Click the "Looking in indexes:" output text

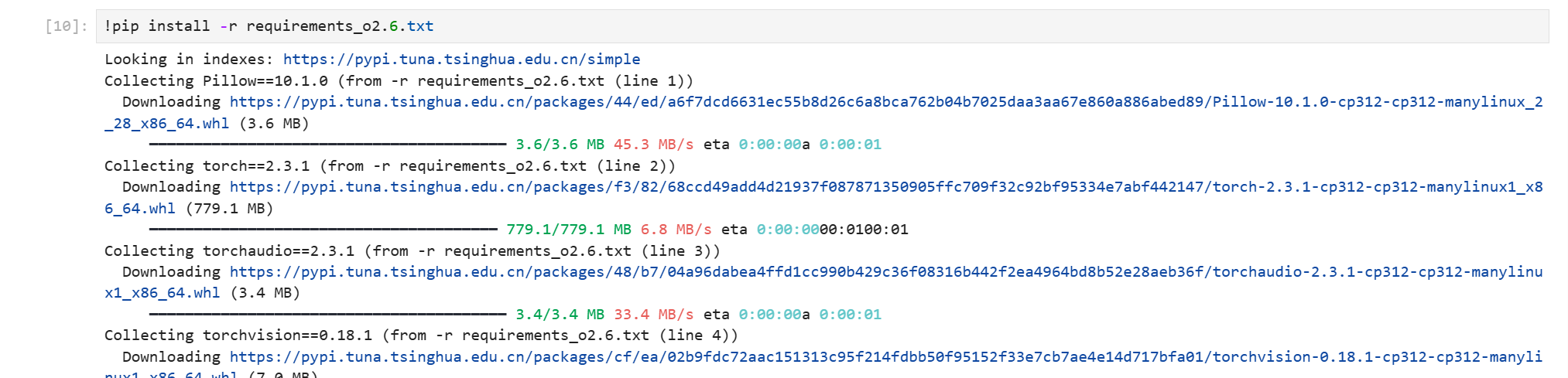(190, 60)
